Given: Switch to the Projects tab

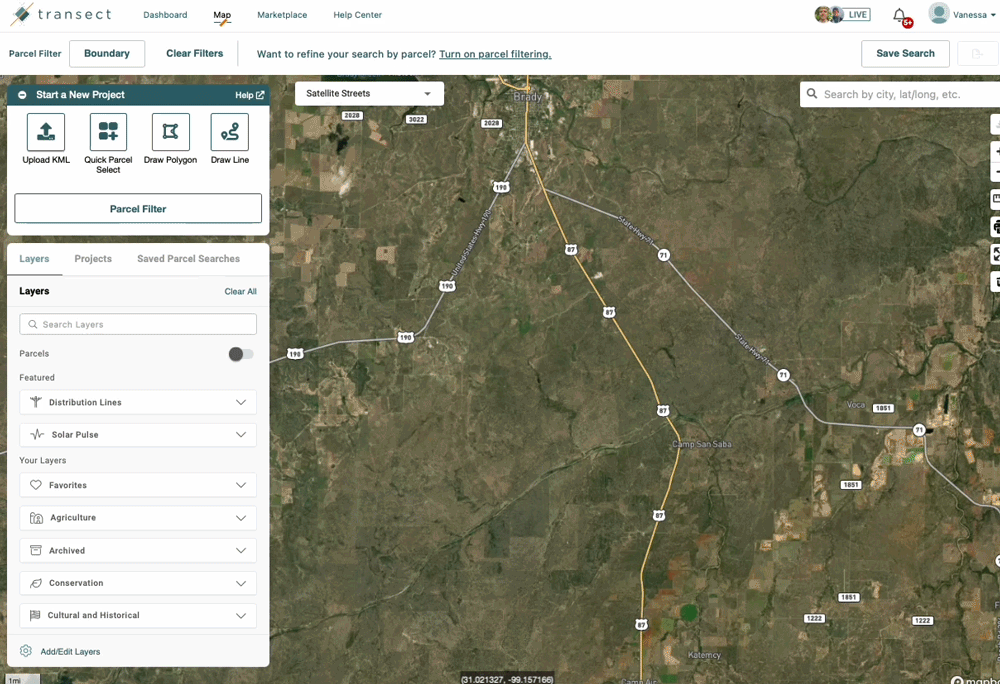Looking at the screenshot, I should pyautogui.click(x=93, y=258).
